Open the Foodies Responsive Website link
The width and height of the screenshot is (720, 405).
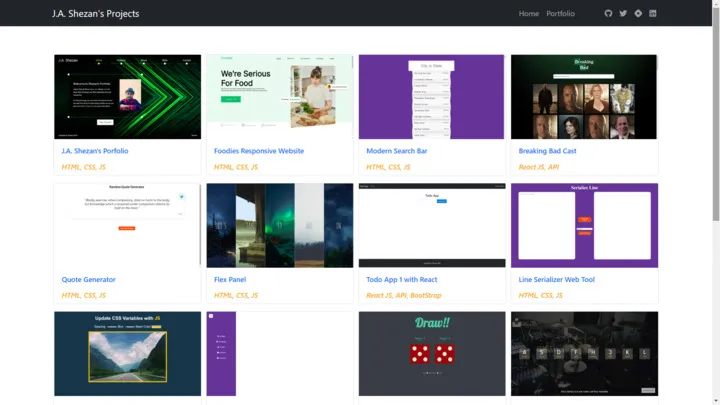[x=259, y=151]
